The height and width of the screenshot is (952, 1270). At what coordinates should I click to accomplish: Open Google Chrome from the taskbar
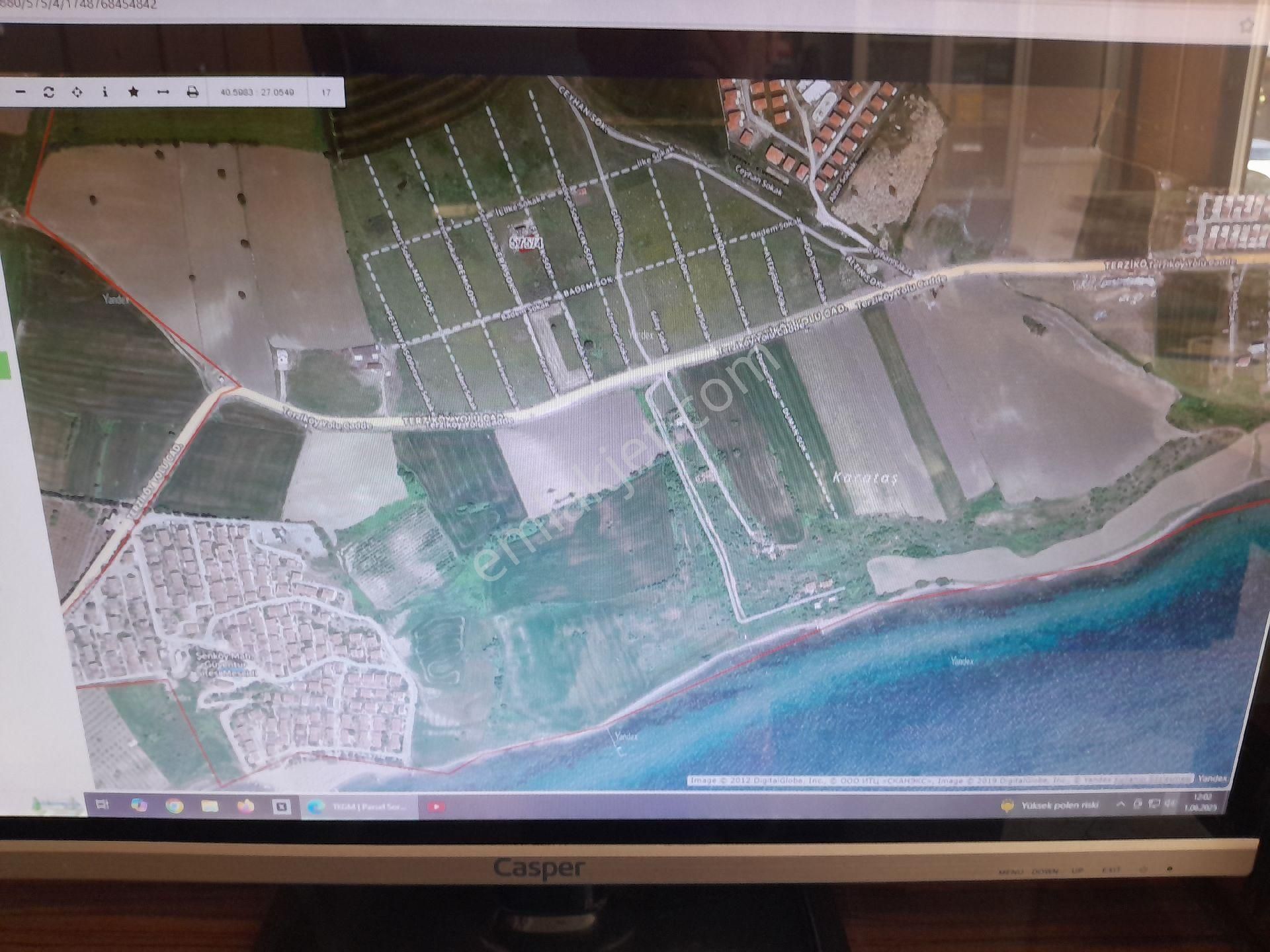[175, 806]
